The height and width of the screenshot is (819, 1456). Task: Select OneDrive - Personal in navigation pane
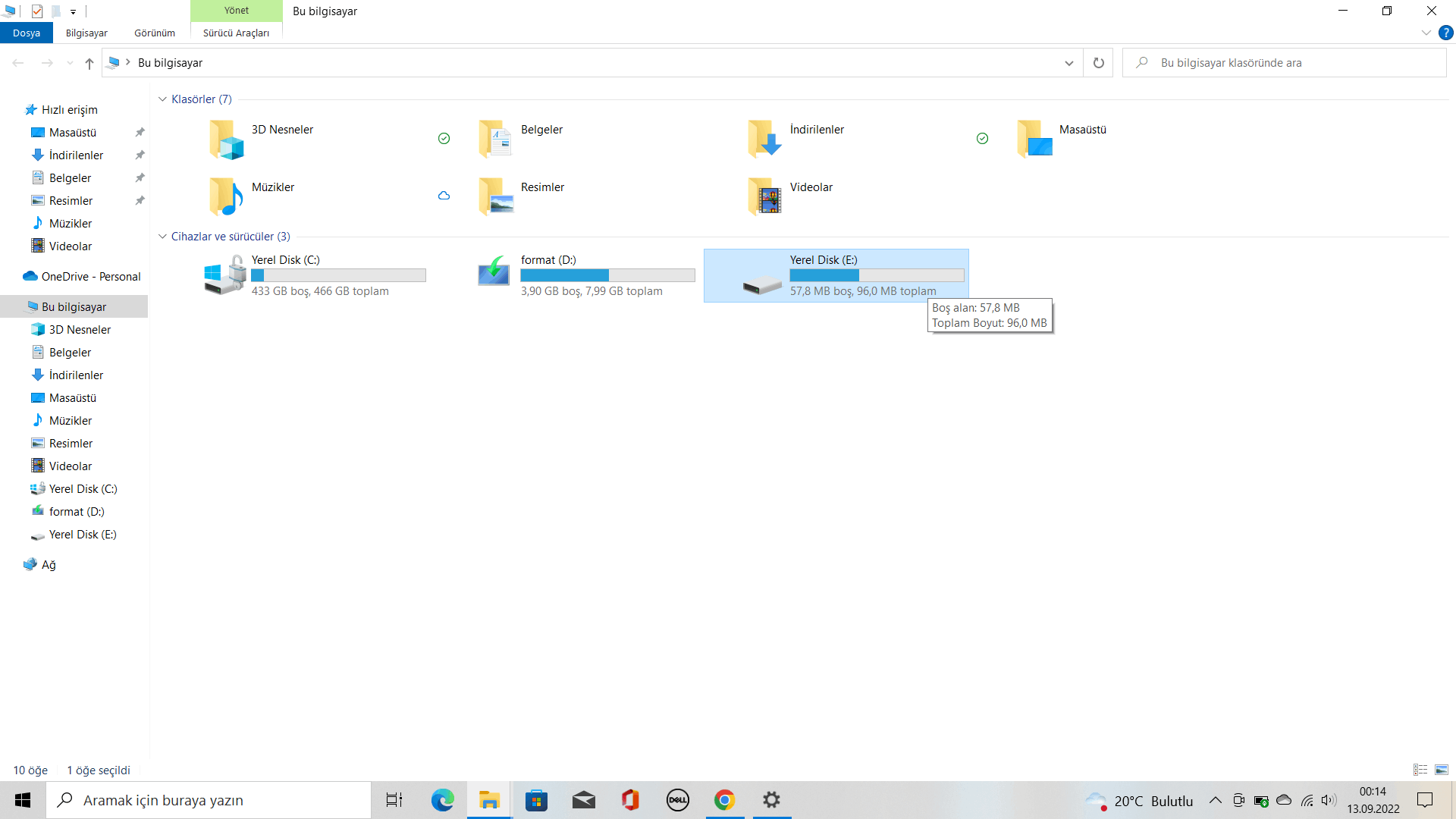point(91,277)
